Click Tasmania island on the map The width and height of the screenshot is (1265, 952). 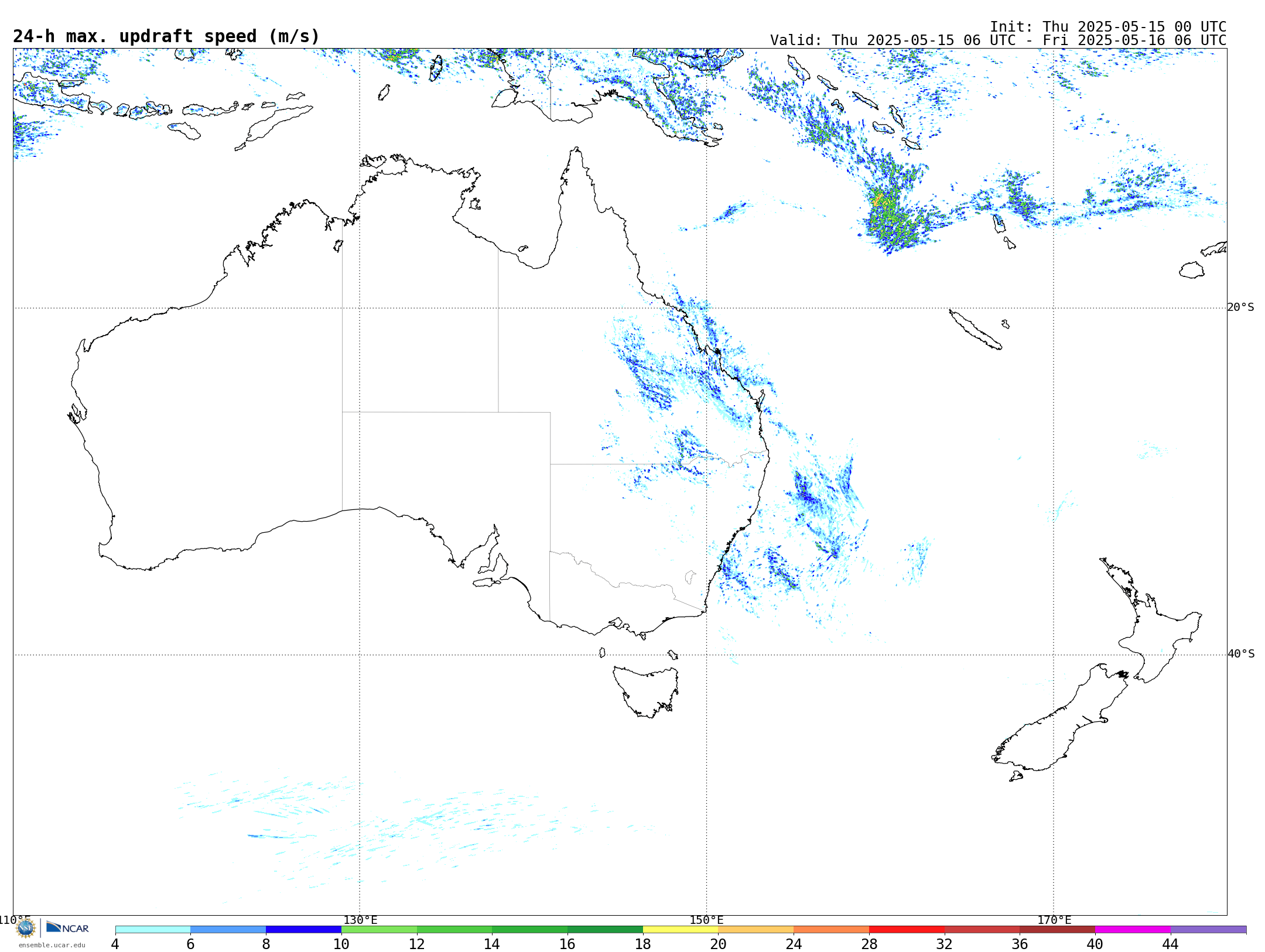tap(645, 691)
